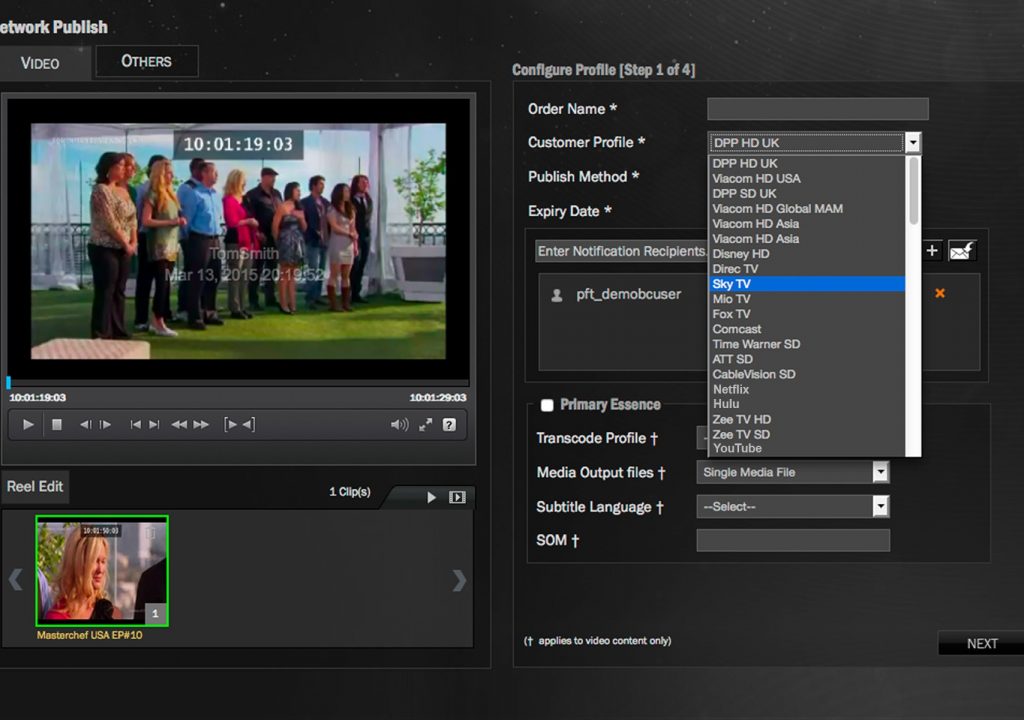
Task: Click the video preview frame
Action: [x=238, y=240]
